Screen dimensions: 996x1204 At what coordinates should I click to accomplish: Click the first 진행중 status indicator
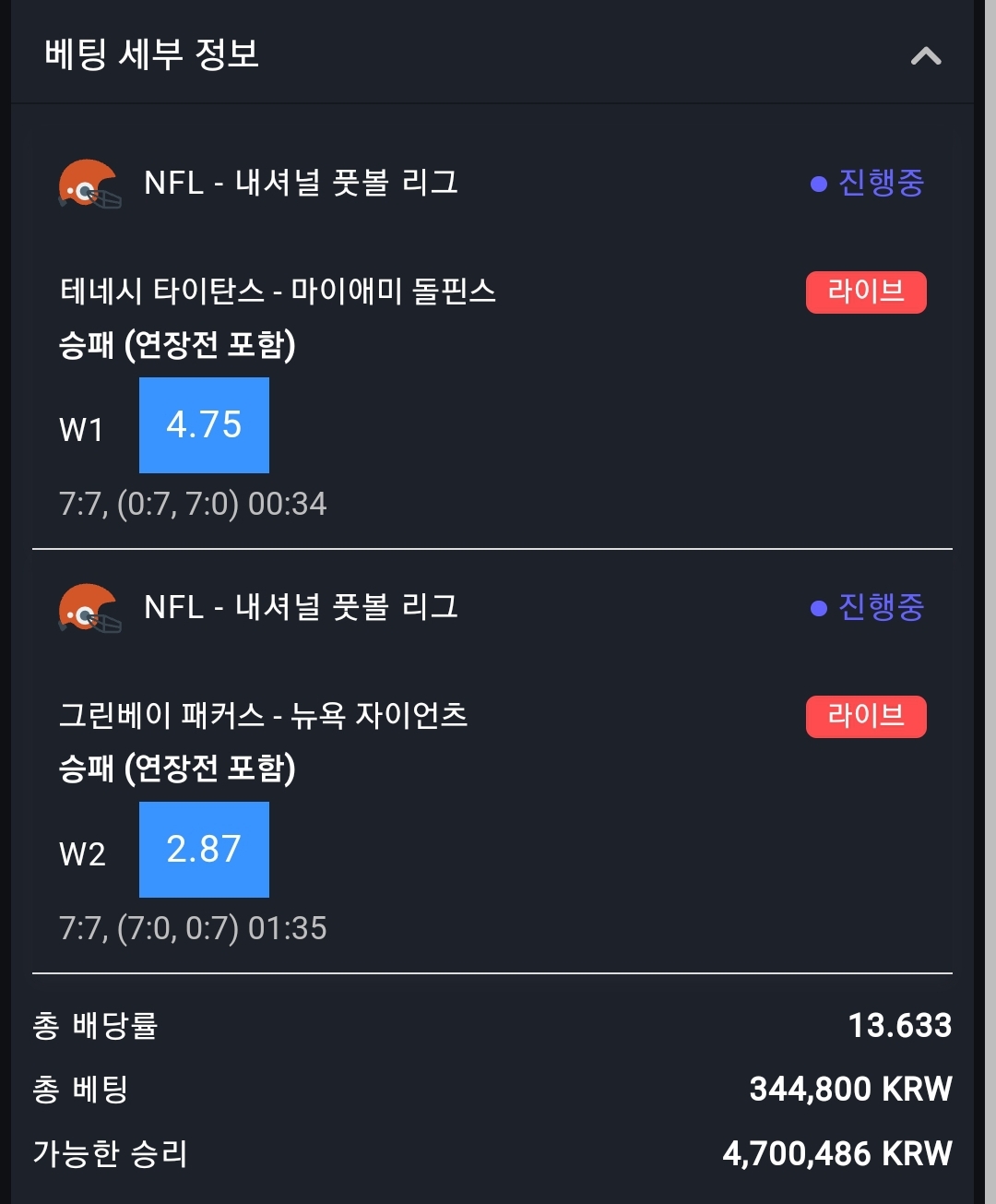pyautogui.click(x=867, y=183)
